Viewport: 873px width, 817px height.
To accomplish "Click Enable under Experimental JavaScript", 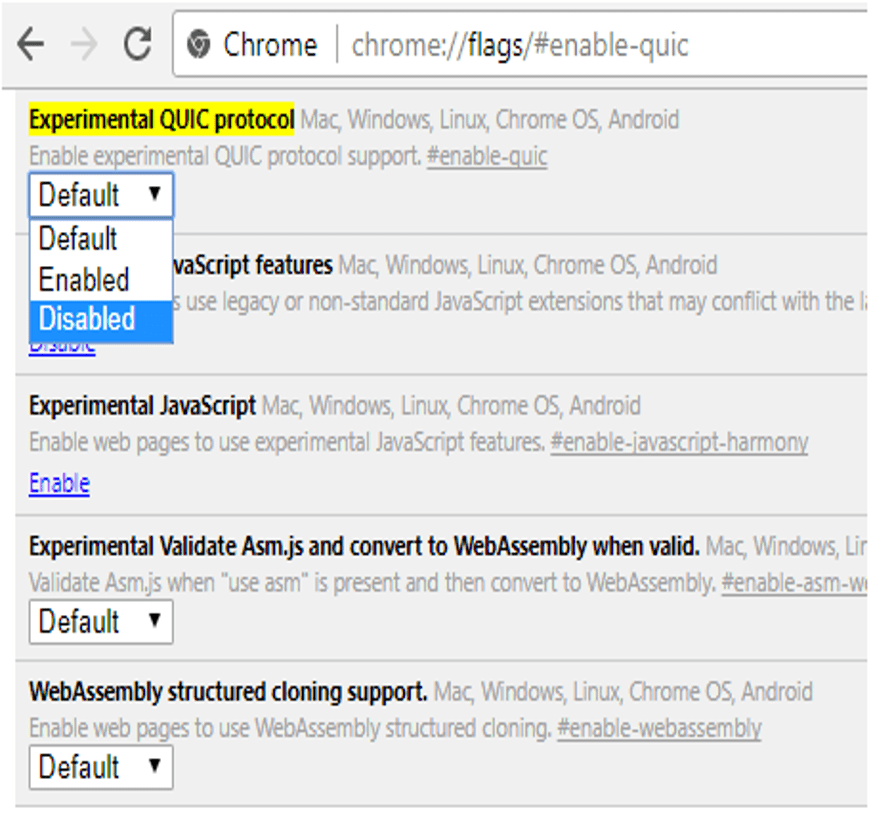I will pyautogui.click(x=57, y=483).
